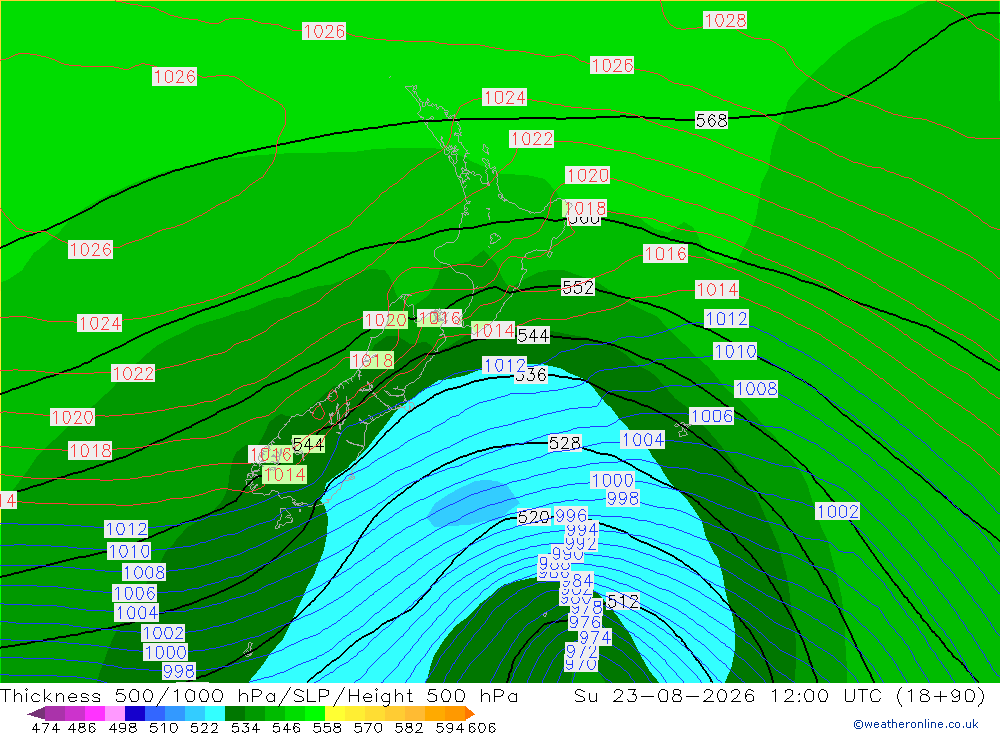This screenshot has height=733, width=1000.
Task: Select the bright magenta legend swatch
Action: pos(95,713)
